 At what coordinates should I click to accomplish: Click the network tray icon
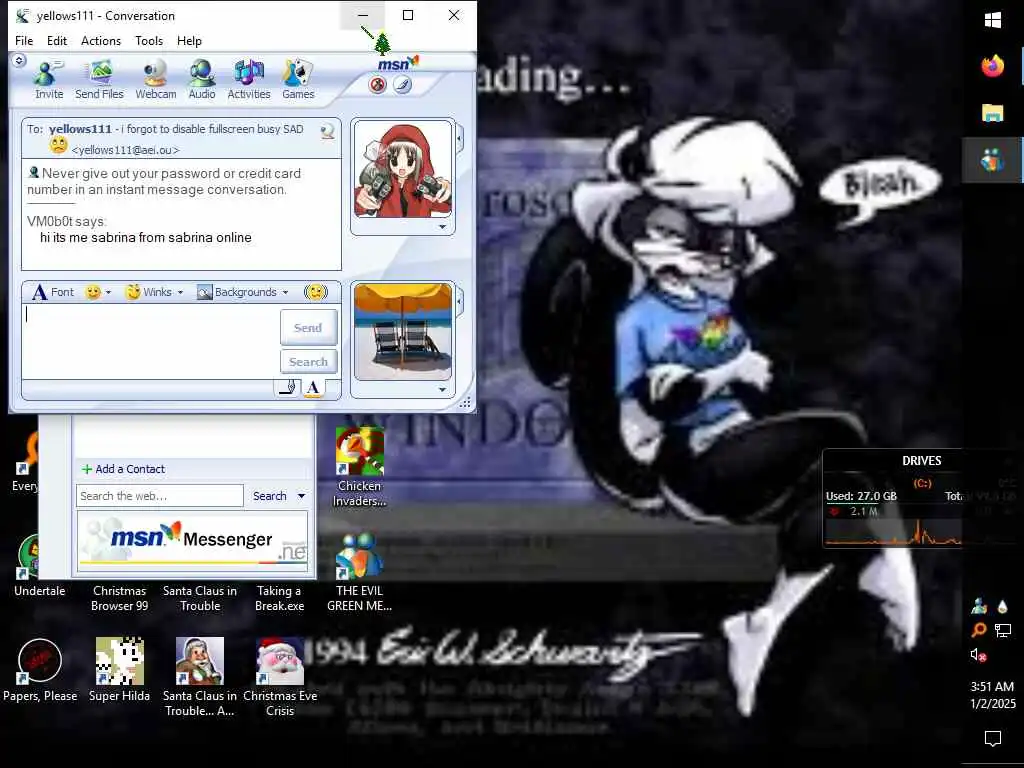pos(1002,630)
